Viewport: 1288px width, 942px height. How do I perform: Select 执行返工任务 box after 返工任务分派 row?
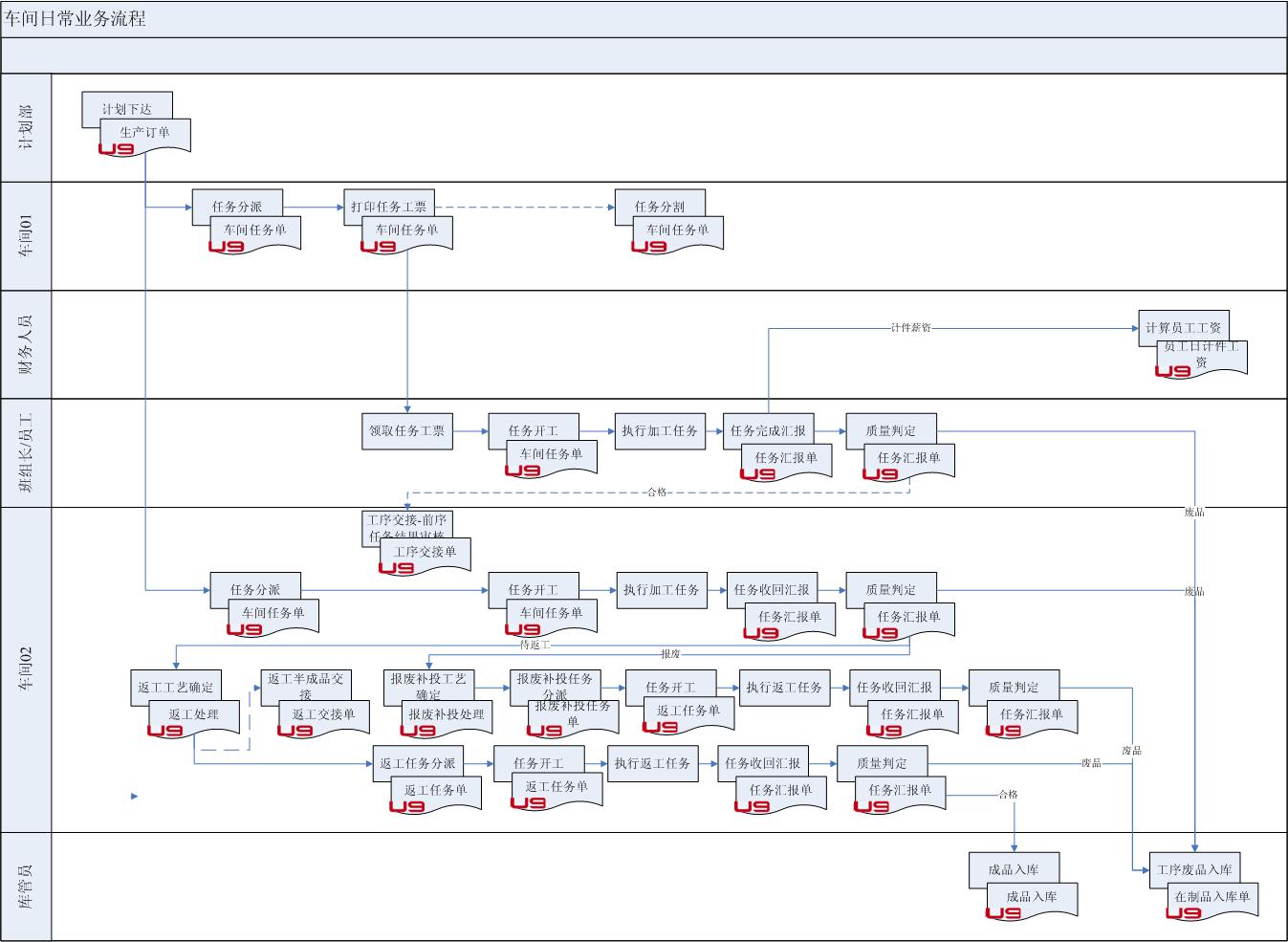coord(653,764)
